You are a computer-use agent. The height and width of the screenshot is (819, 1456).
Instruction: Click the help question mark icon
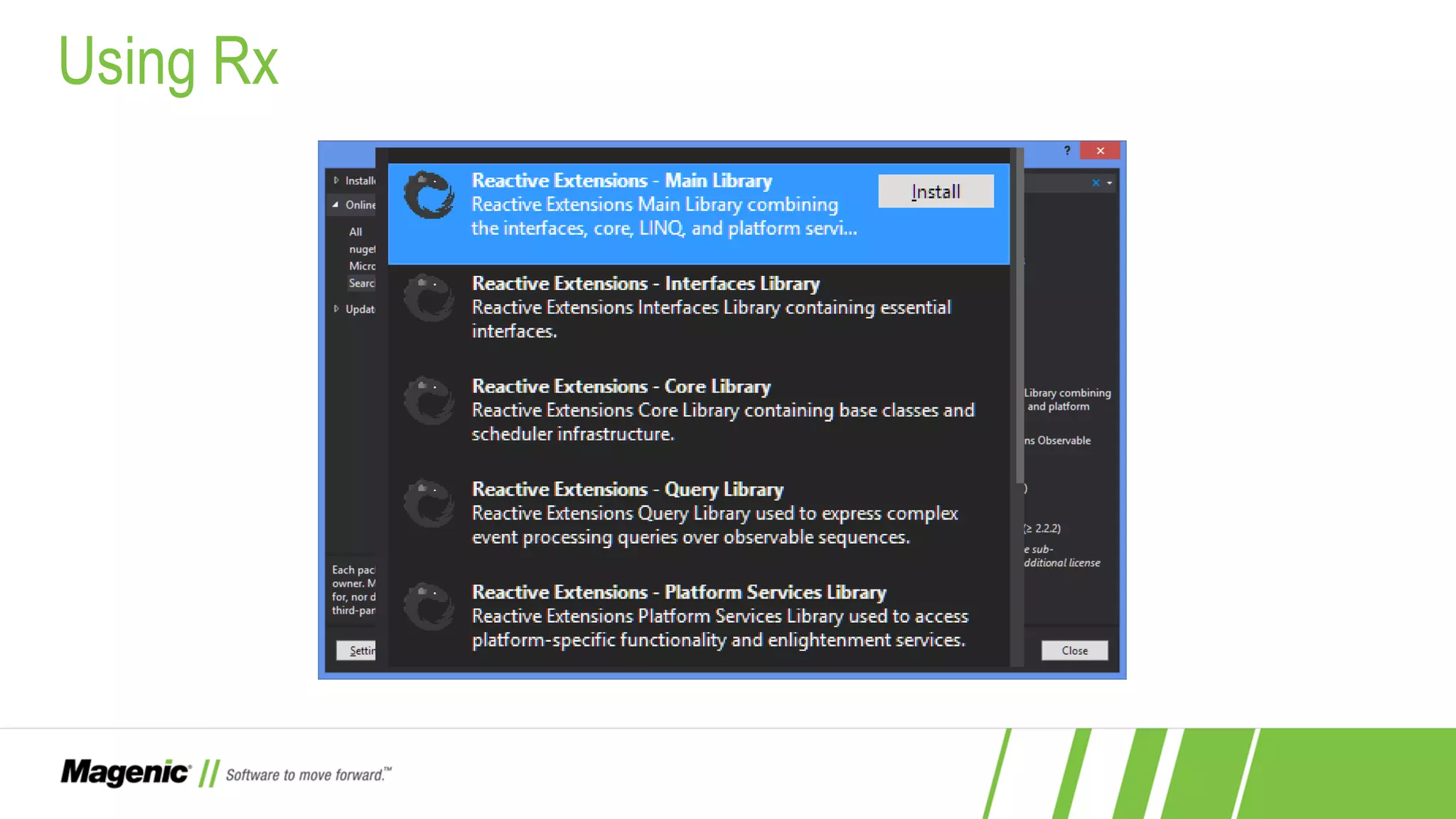(x=1067, y=151)
